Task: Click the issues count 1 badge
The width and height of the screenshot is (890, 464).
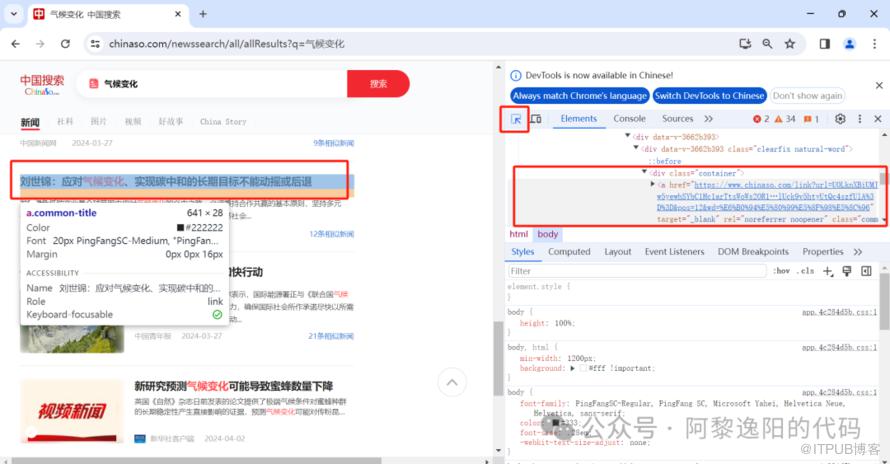Action: click(x=811, y=119)
